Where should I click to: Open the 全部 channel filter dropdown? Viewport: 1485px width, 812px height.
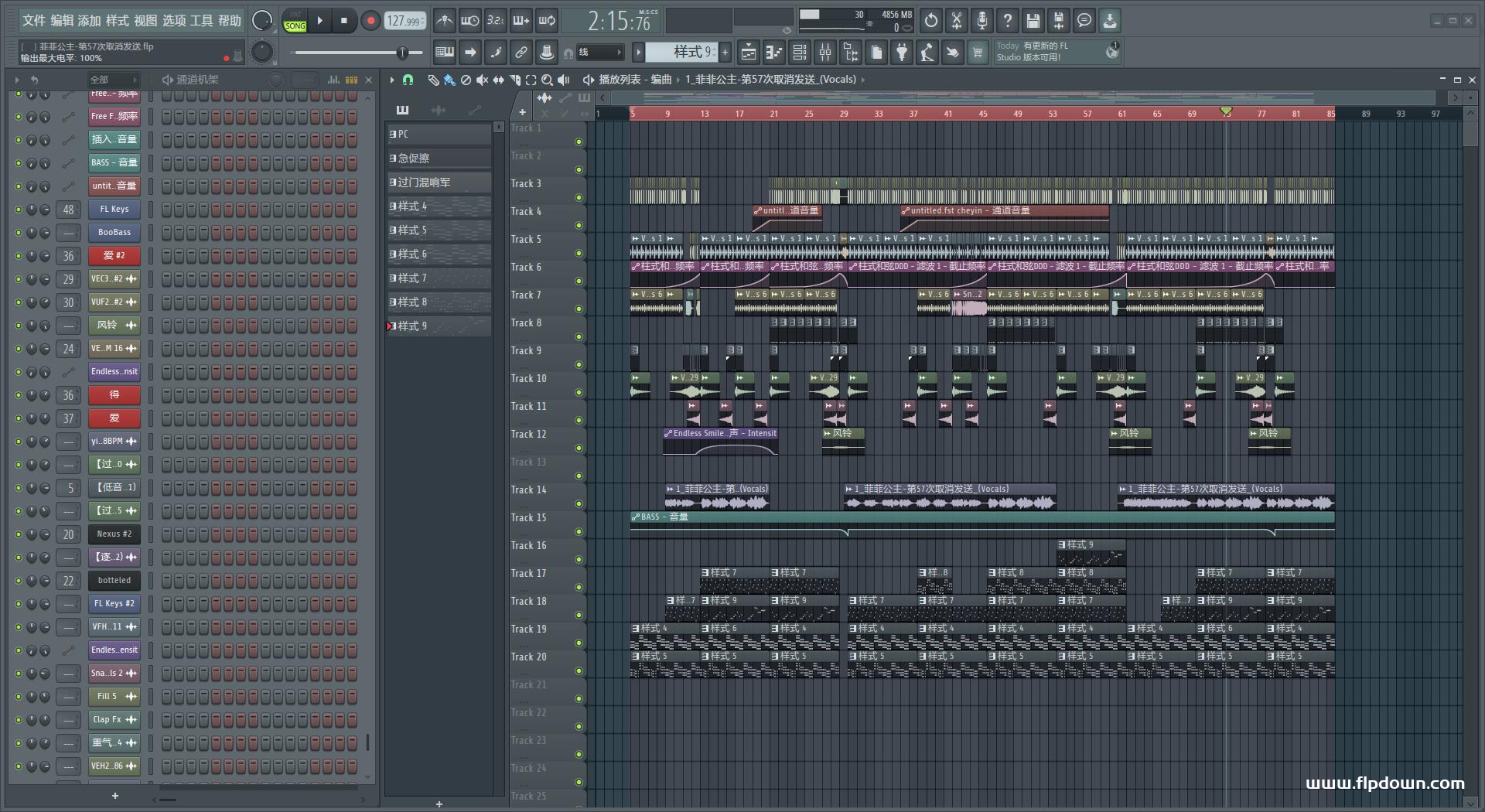113,80
